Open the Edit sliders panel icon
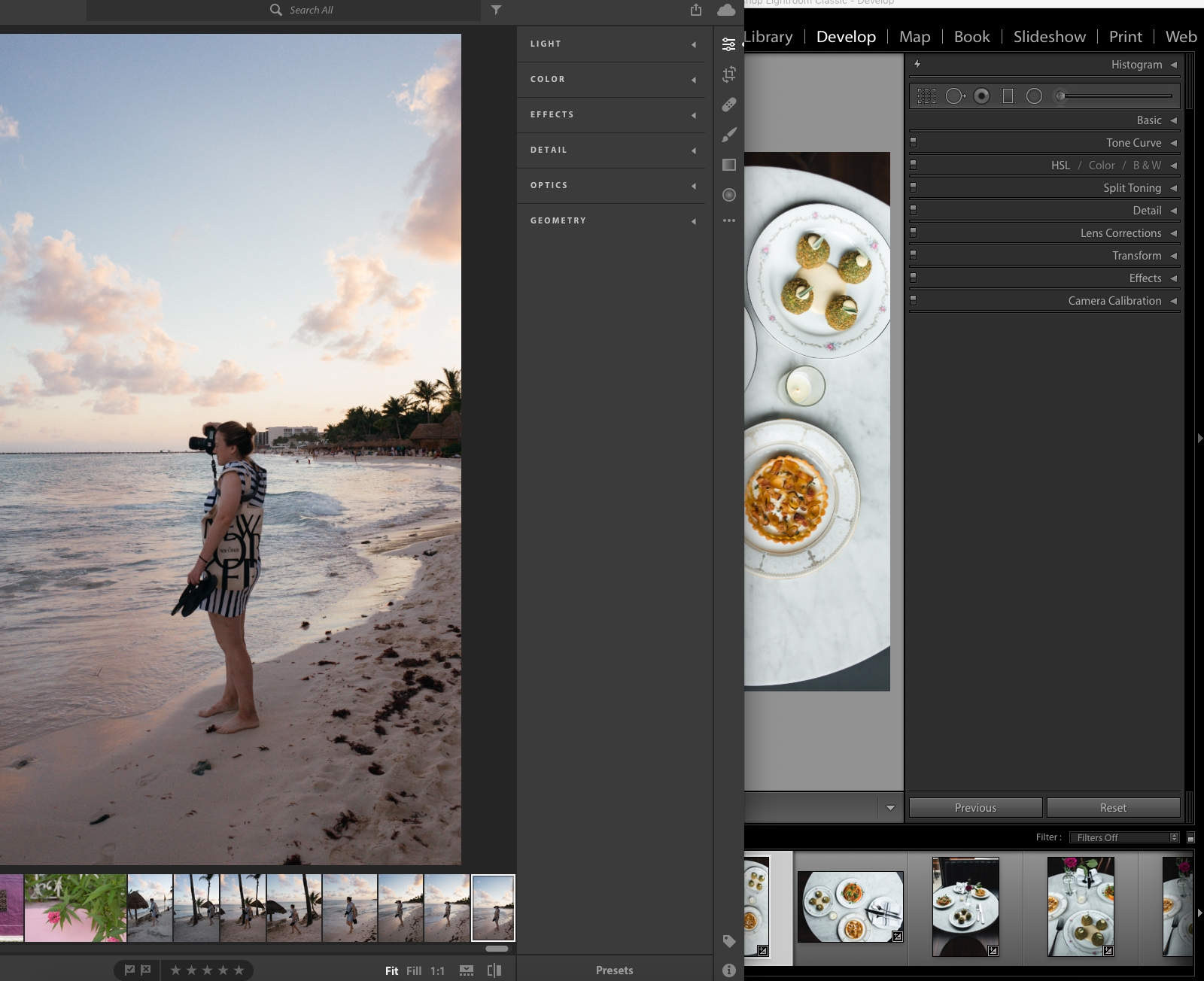This screenshot has width=1204, height=981. pyautogui.click(x=728, y=44)
